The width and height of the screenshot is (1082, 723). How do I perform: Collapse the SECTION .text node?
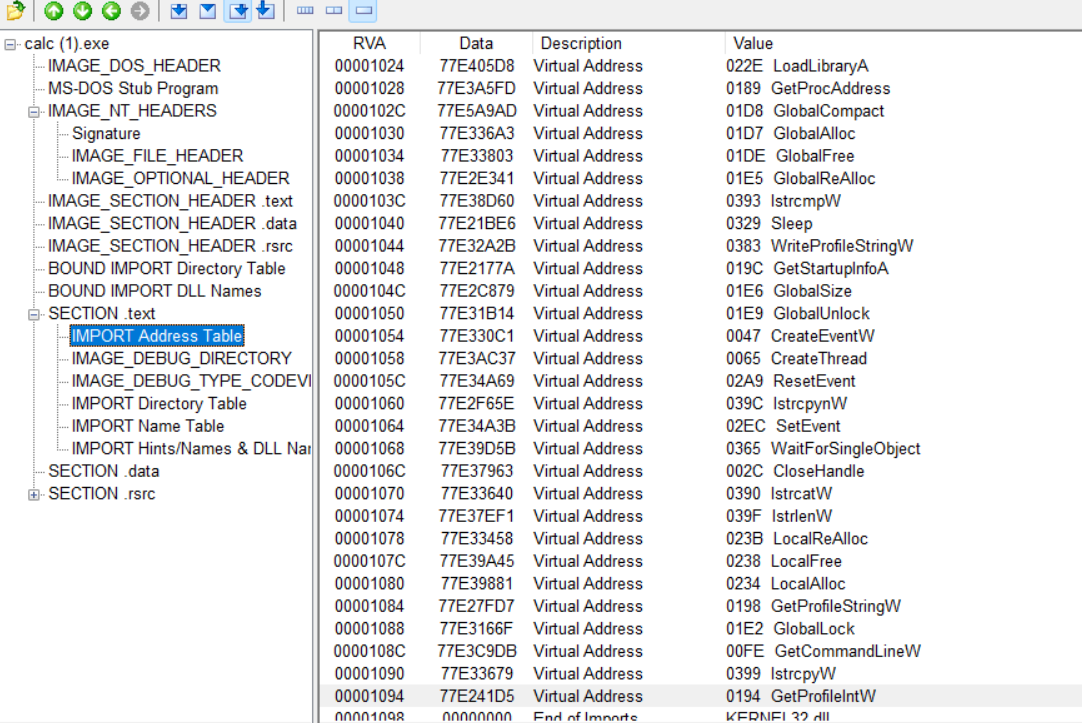(33, 315)
